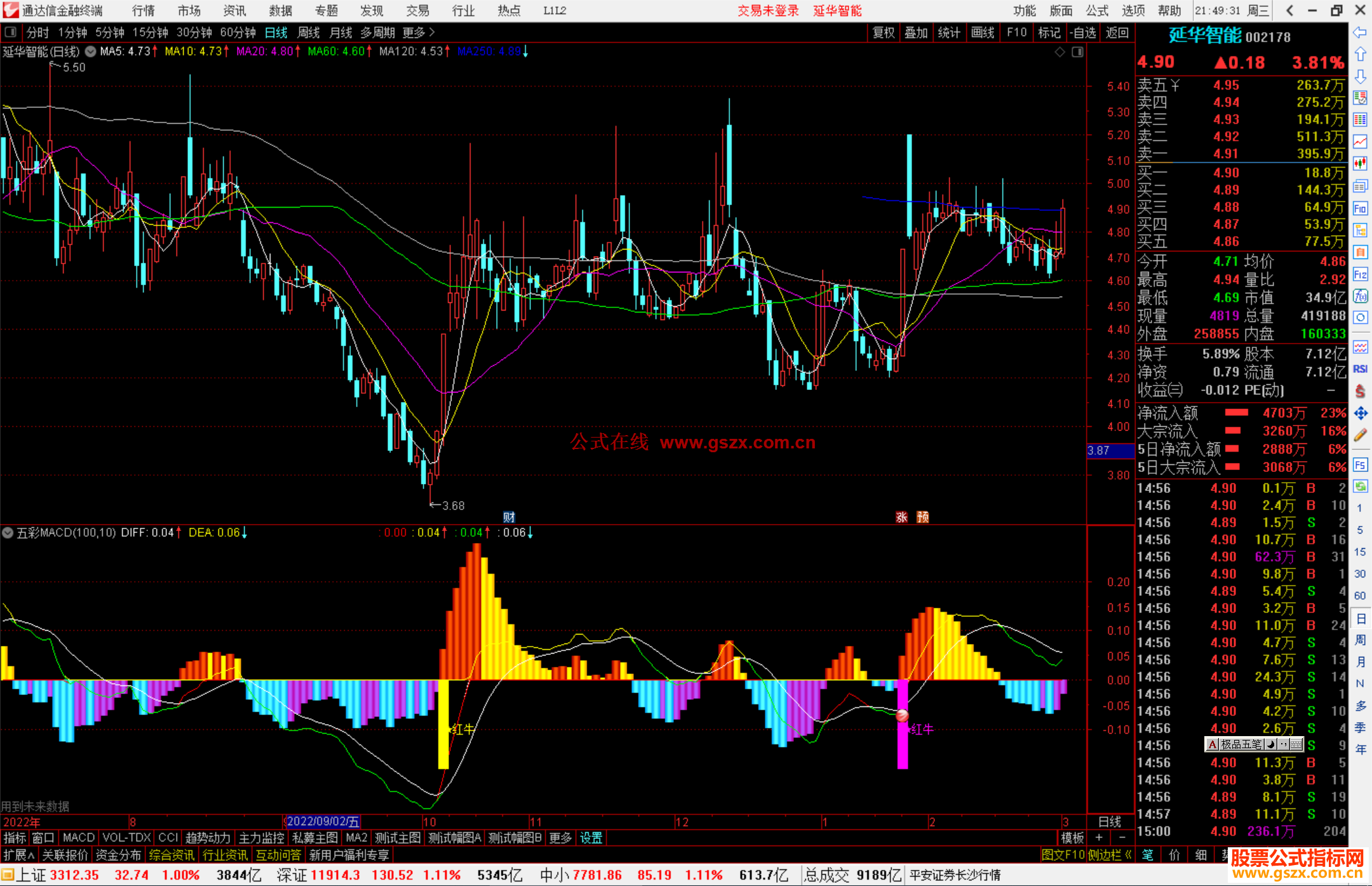Click the F10 company info sidebar icon
Viewport: 1372px width, 886px height.
pyautogui.click(x=1360, y=208)
